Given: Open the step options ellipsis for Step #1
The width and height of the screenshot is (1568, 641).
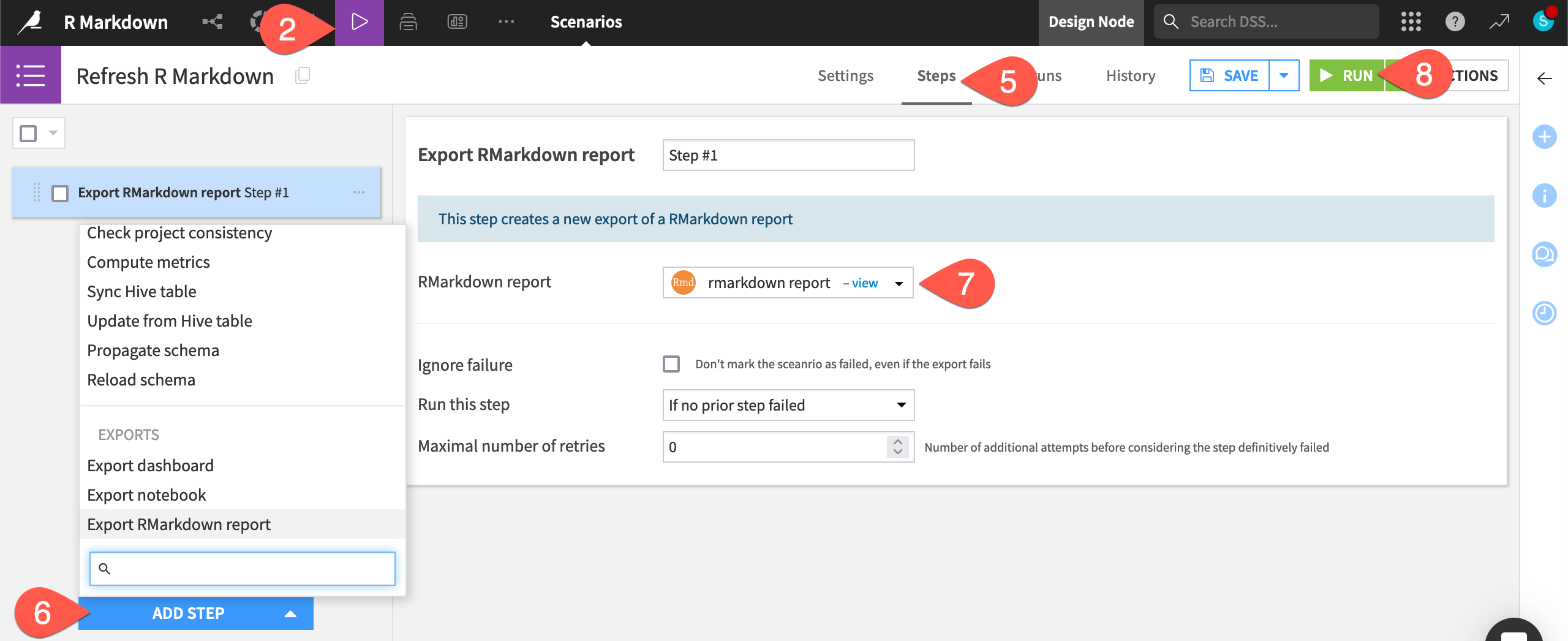Looking at the screenshot, I should point(359,192).
